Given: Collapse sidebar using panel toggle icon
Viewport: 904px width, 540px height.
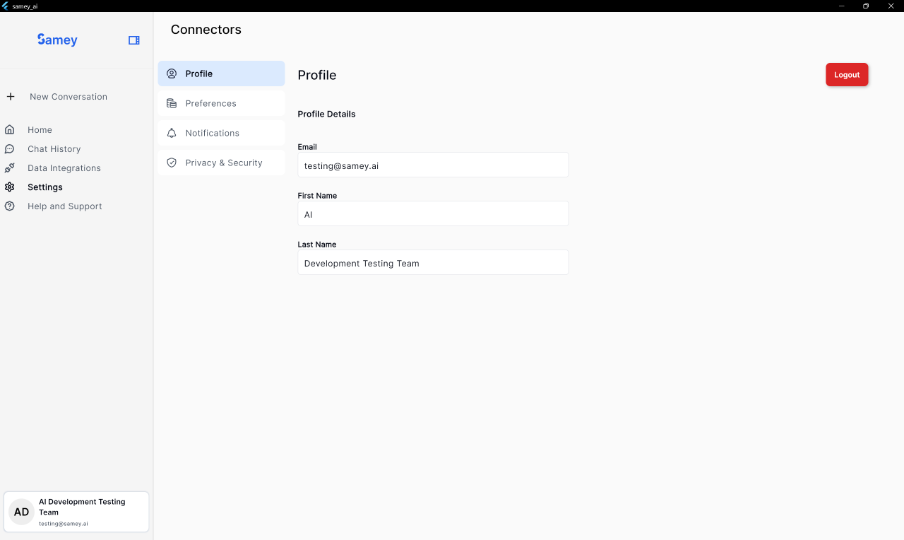Looking at the screenshot, I should pyautogui.click(x=134, y=40).
